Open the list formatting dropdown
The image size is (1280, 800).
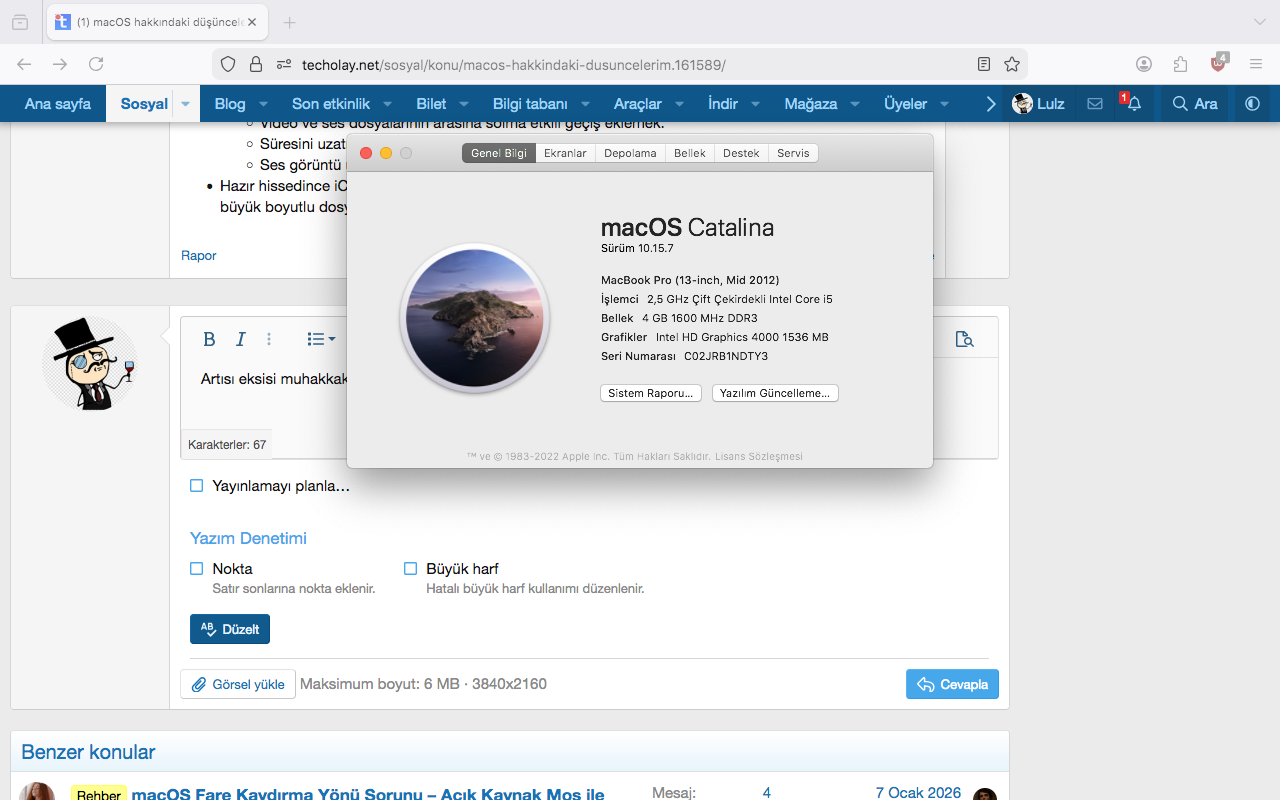pos(321,339)
